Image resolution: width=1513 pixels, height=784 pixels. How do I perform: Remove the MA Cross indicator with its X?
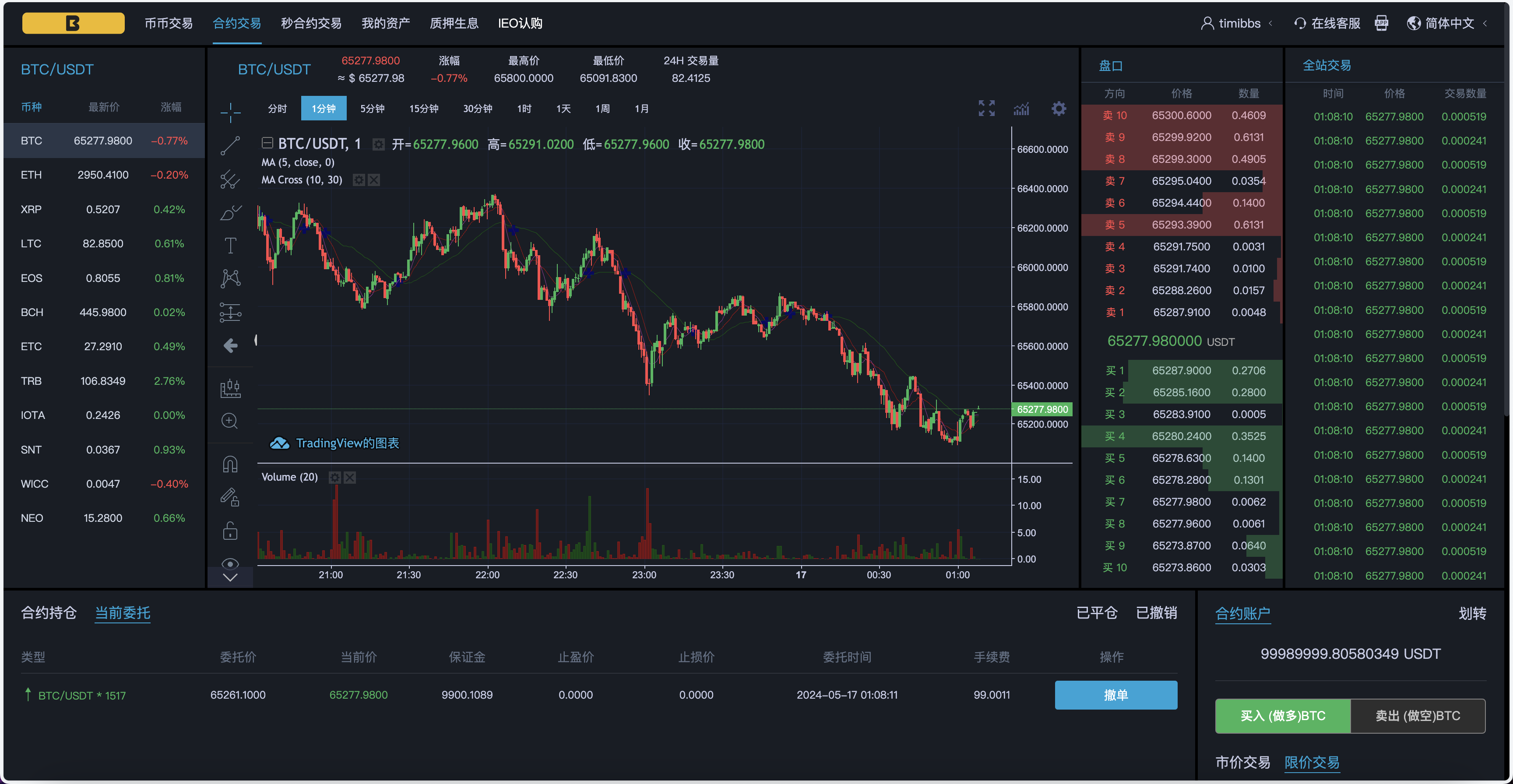point(373,180)
